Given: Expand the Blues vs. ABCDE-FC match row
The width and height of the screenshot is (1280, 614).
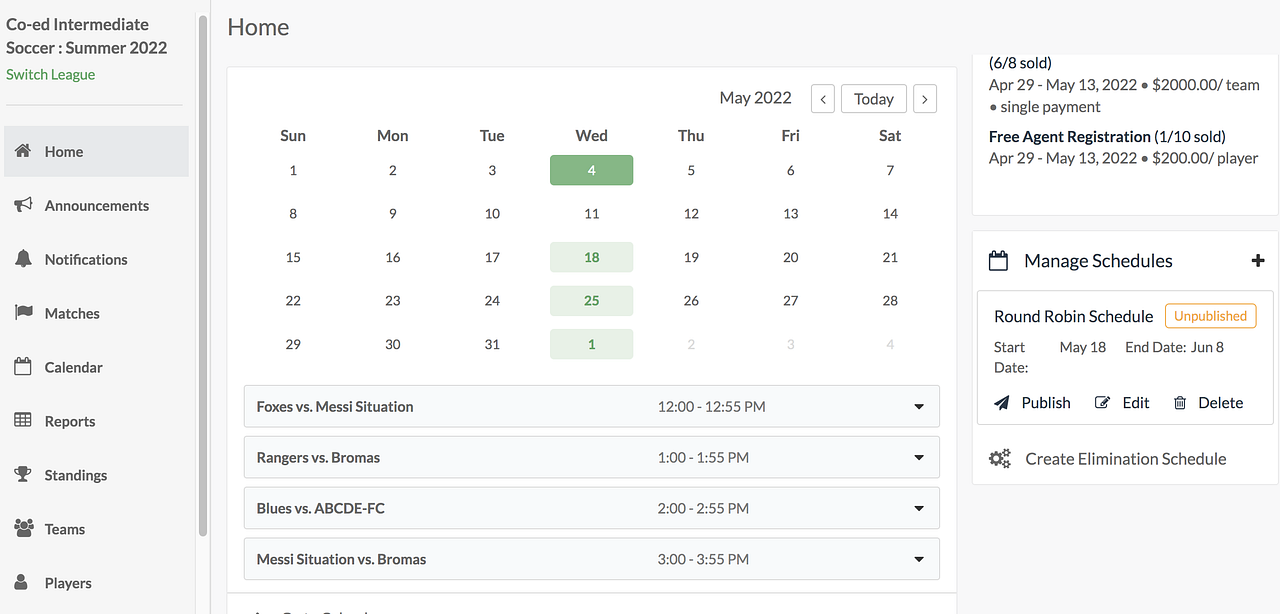Looking at the screenshot, I should click(x=919, y=509).
